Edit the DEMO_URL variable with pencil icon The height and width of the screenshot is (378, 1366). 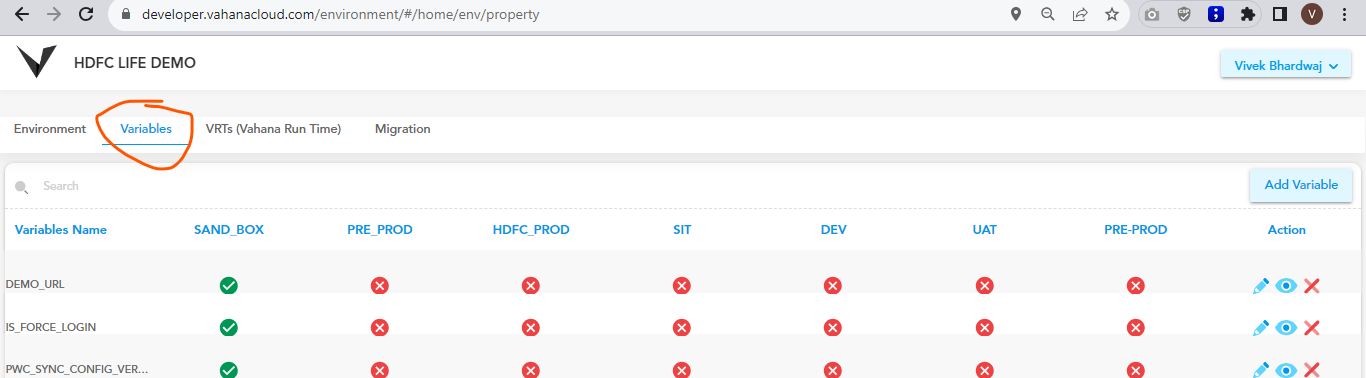pos(1260,286)
